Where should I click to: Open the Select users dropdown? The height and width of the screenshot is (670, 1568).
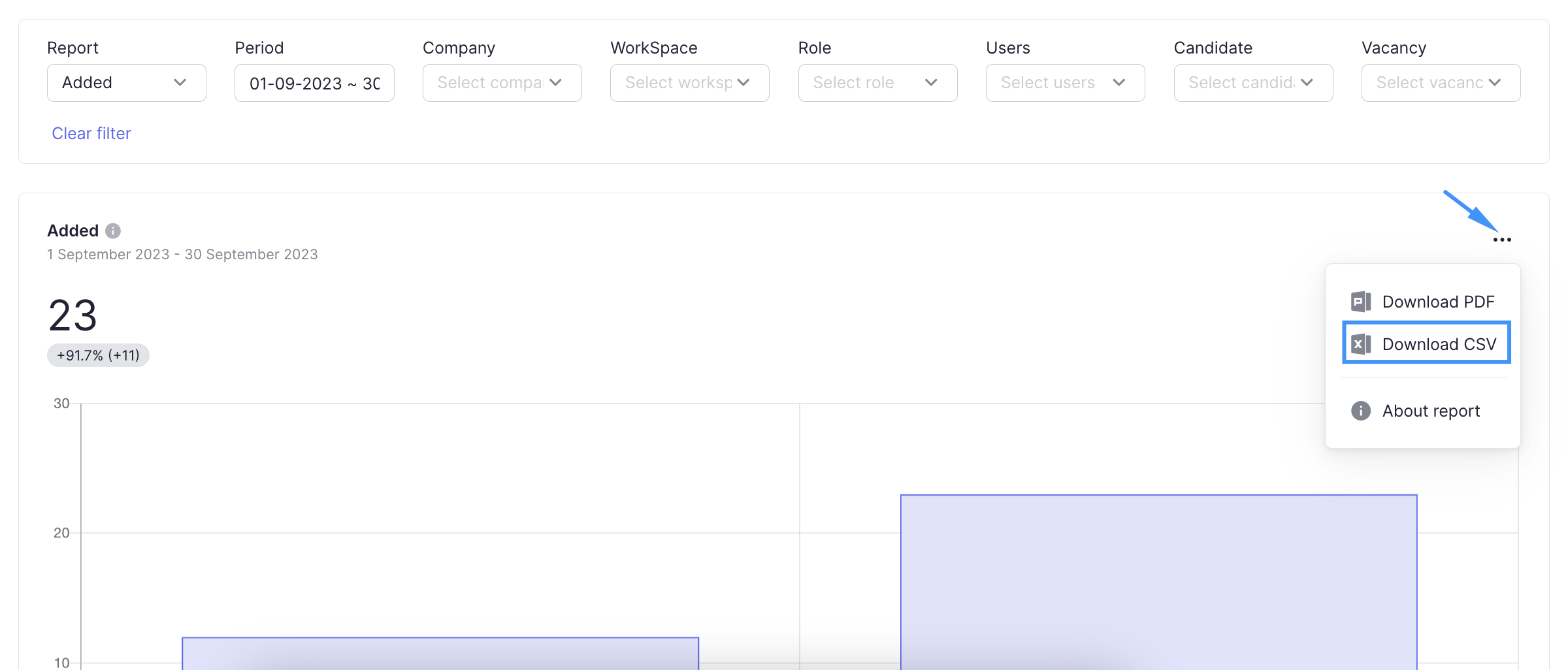point(1065,83)
